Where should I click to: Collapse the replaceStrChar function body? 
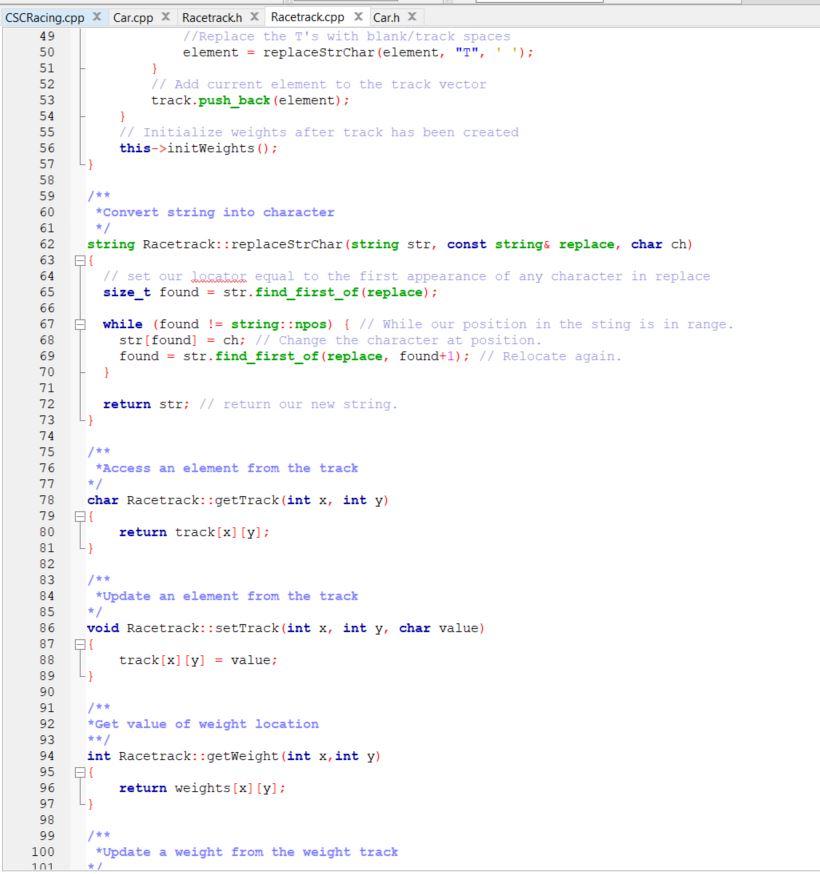[x=82, y=260]
